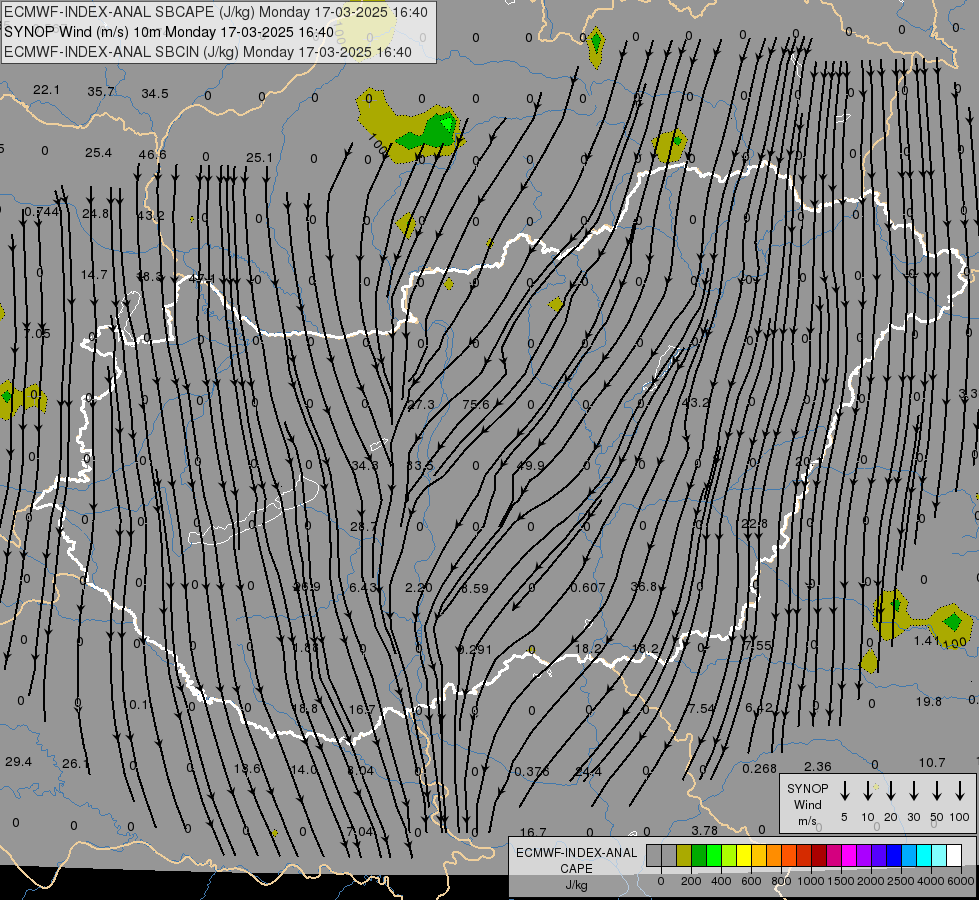This screenshot has width=979, height=900.
Task: Click the map value 7.05
Action: 37,334
